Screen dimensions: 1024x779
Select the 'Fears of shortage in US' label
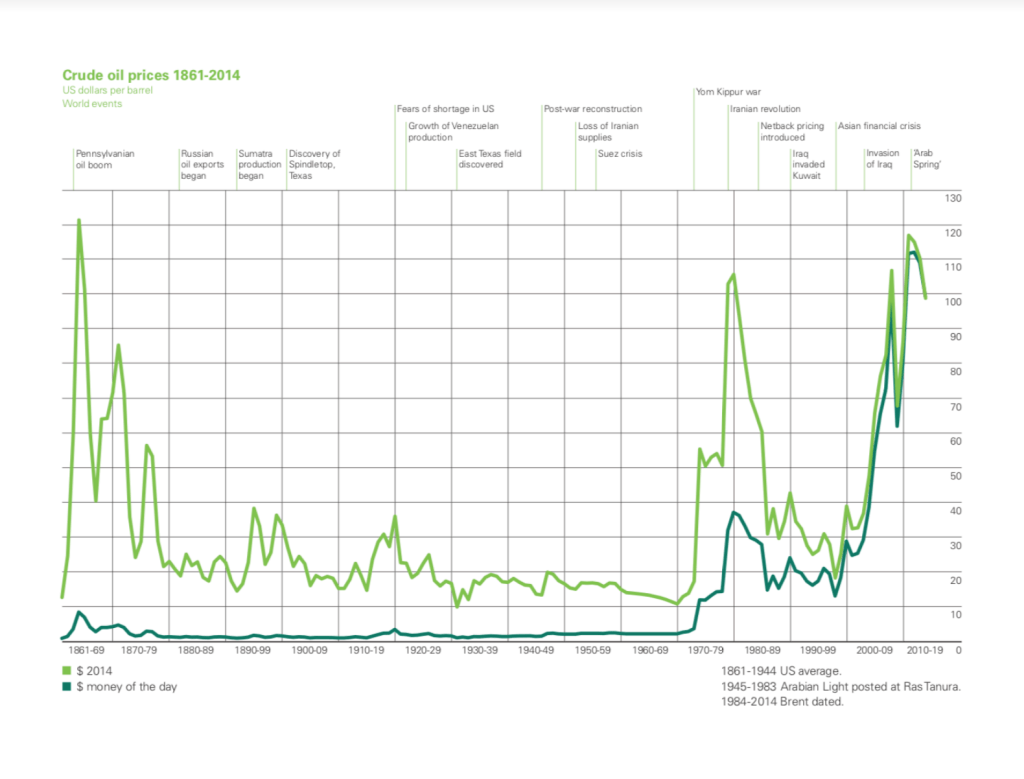tap(446, 108)
